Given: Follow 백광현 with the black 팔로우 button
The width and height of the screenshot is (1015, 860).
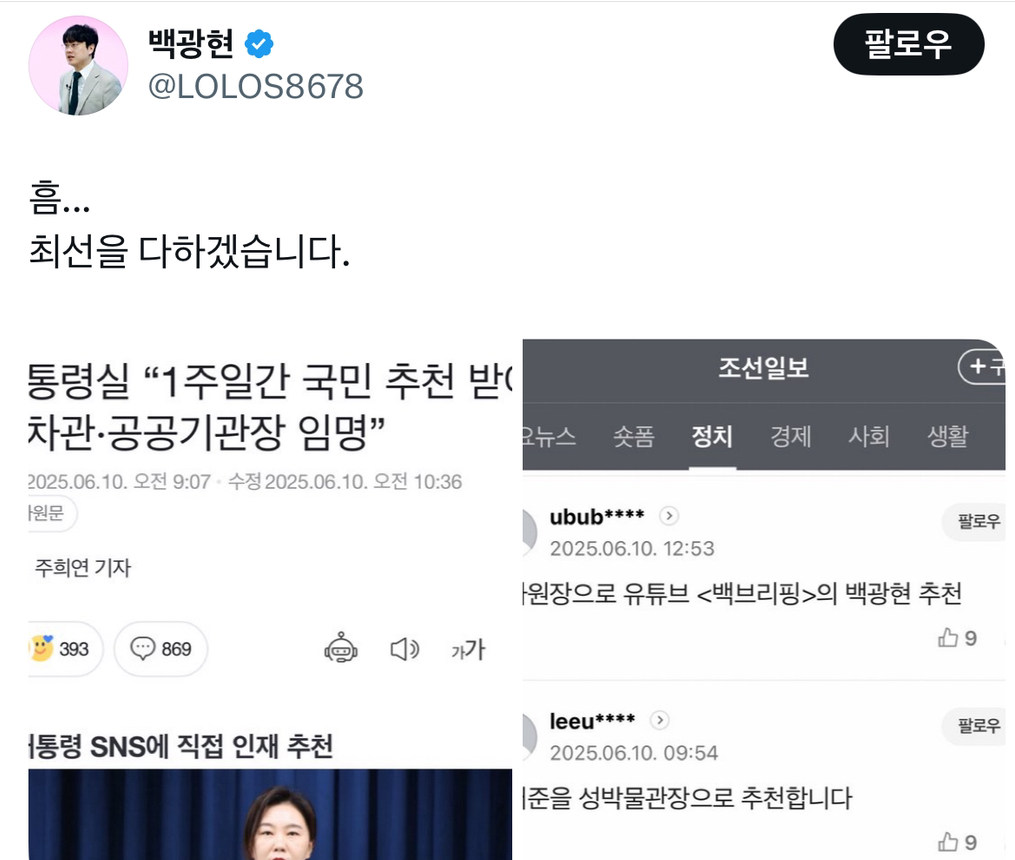Looking at the screenshot, I should pyautogui.click(x=908, y=44).
